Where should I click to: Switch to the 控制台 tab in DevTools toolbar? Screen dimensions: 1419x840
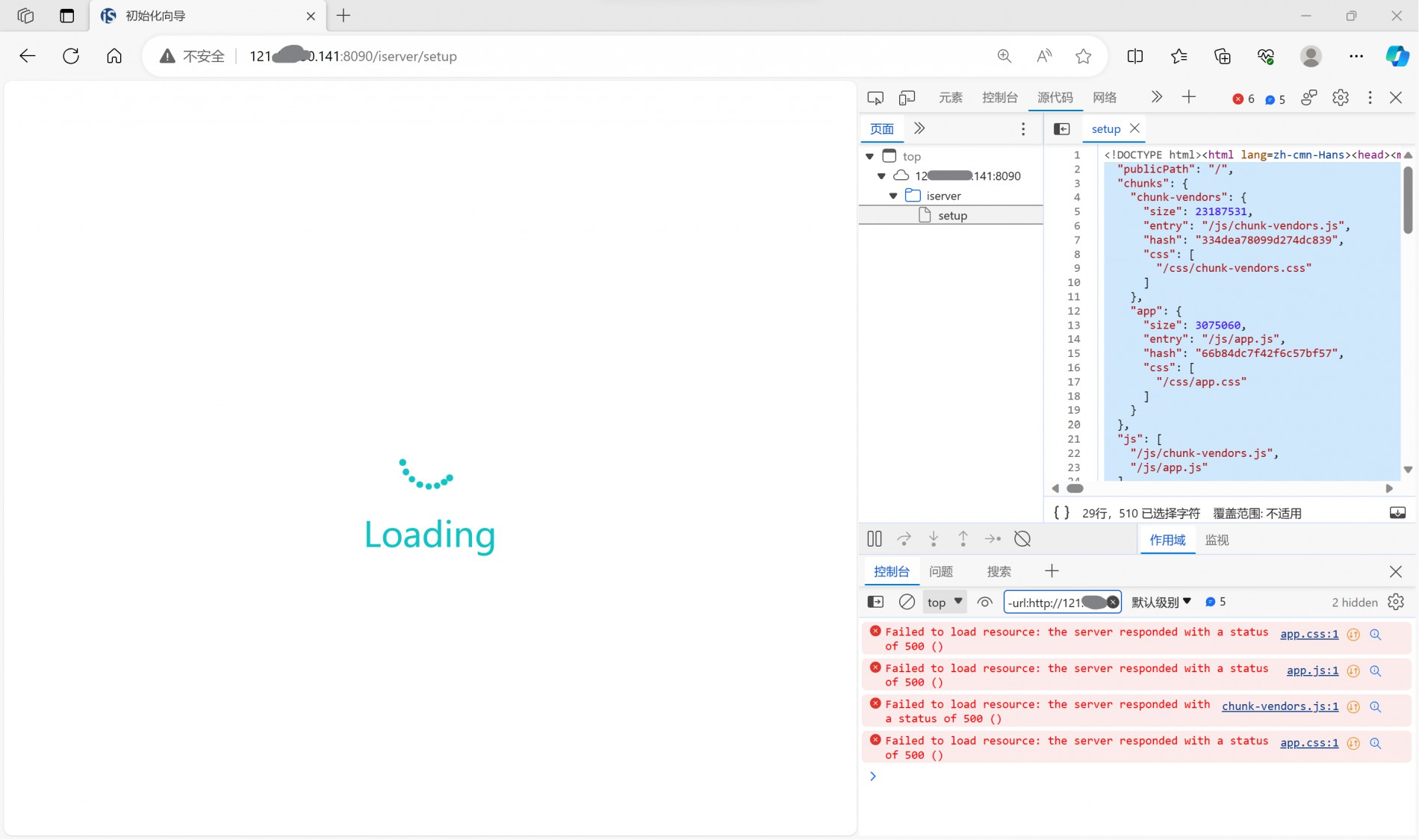(x=1000, y=98)
